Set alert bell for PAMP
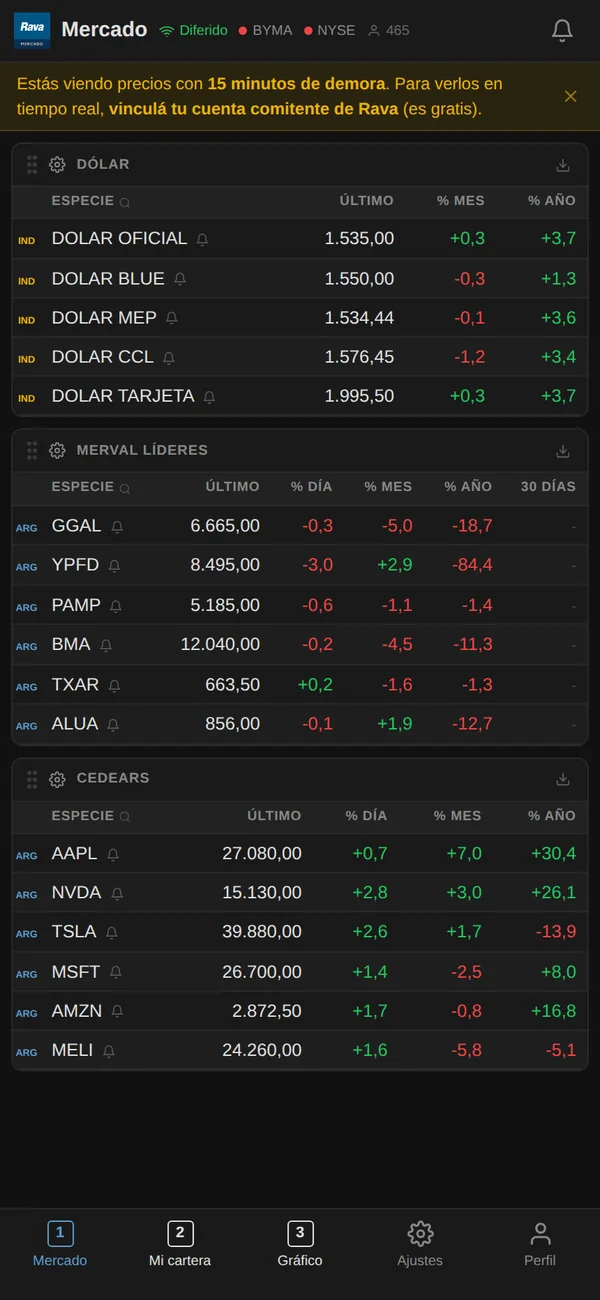 click(x=116, y=606)
